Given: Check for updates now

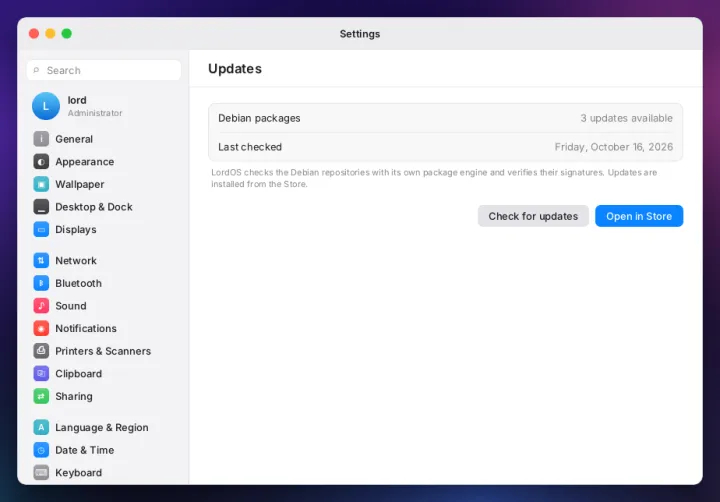Looking at the screenshot, I should click(533, 216).
